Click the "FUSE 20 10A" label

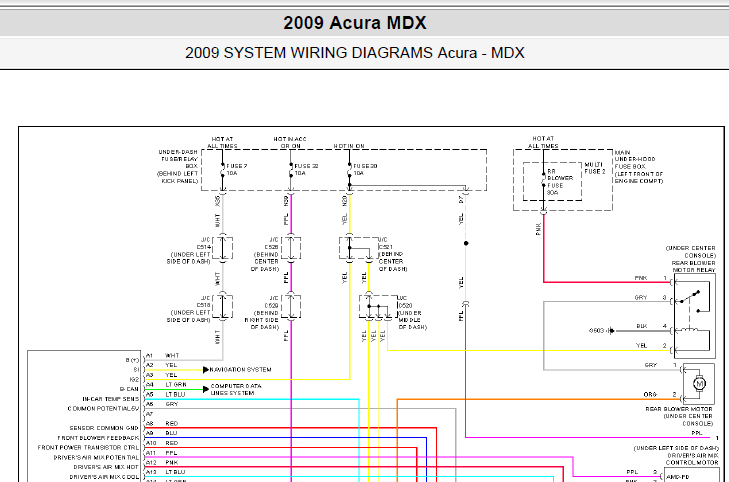[365, 170]
